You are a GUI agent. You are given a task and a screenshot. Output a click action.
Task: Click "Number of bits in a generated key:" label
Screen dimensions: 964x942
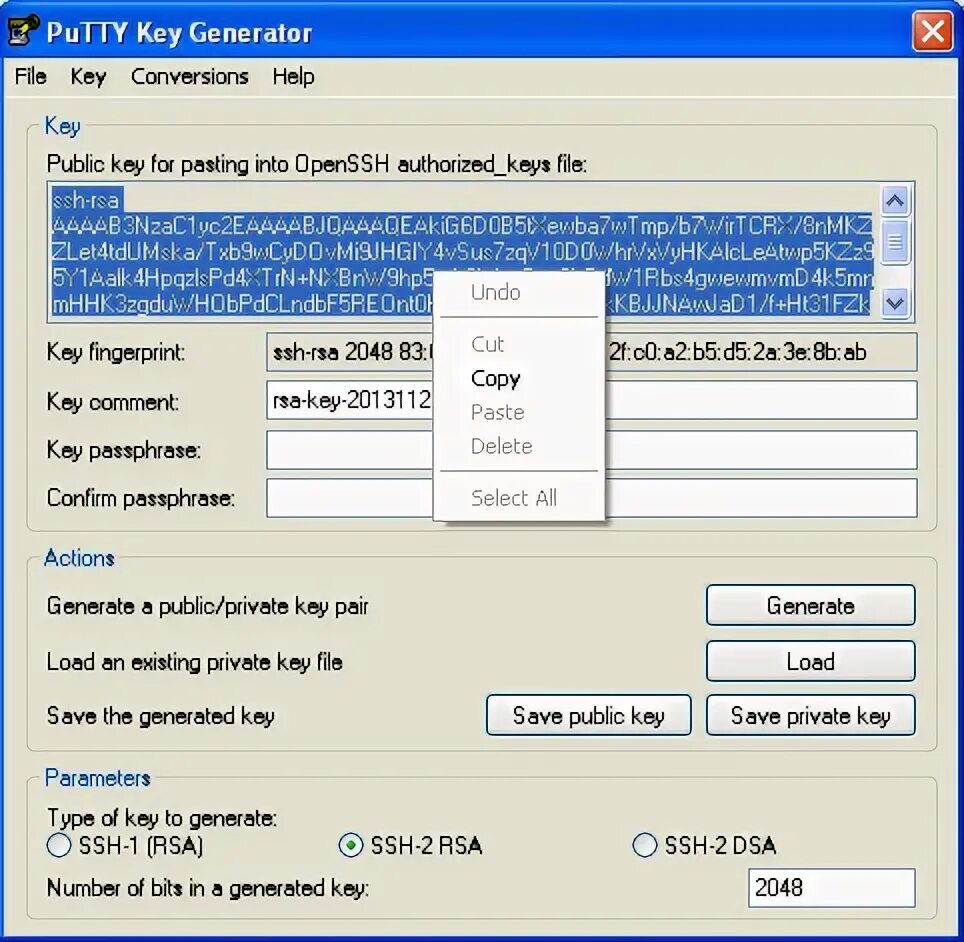point(207,888)
